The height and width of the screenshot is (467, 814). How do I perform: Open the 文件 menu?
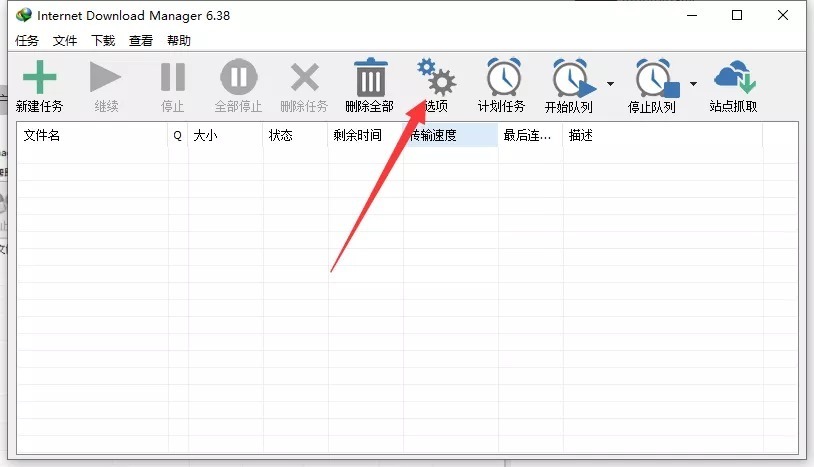65,40
